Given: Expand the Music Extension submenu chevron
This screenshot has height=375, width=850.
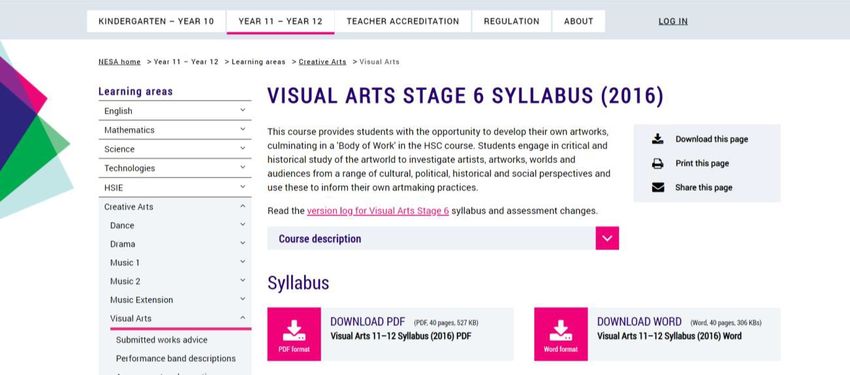Looking at the screenshot, I should pos(242,299).
